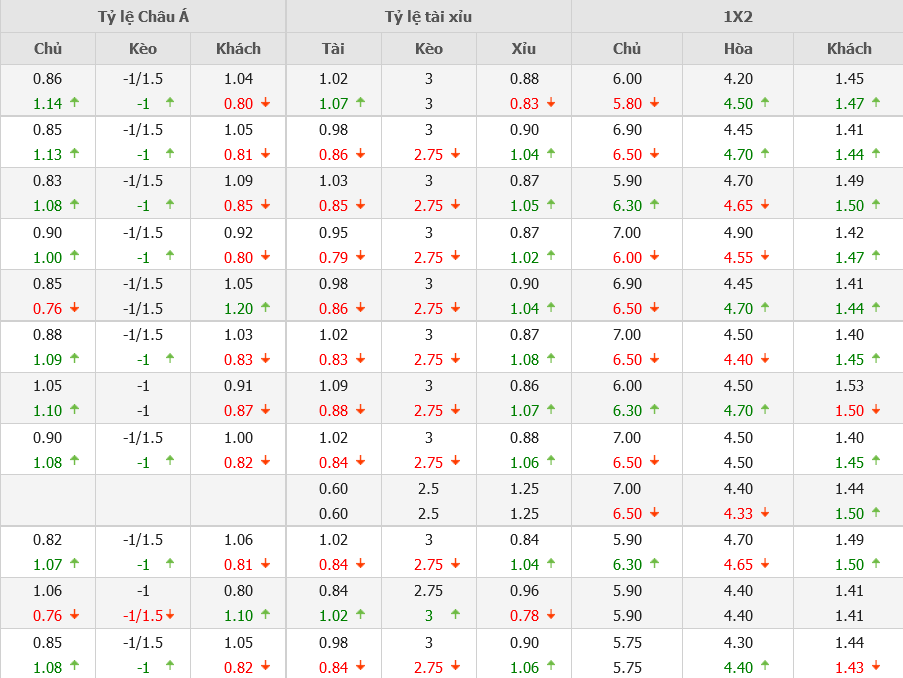
Task: Click the red down arrow beside 0.78
Action: pos(551,615)
